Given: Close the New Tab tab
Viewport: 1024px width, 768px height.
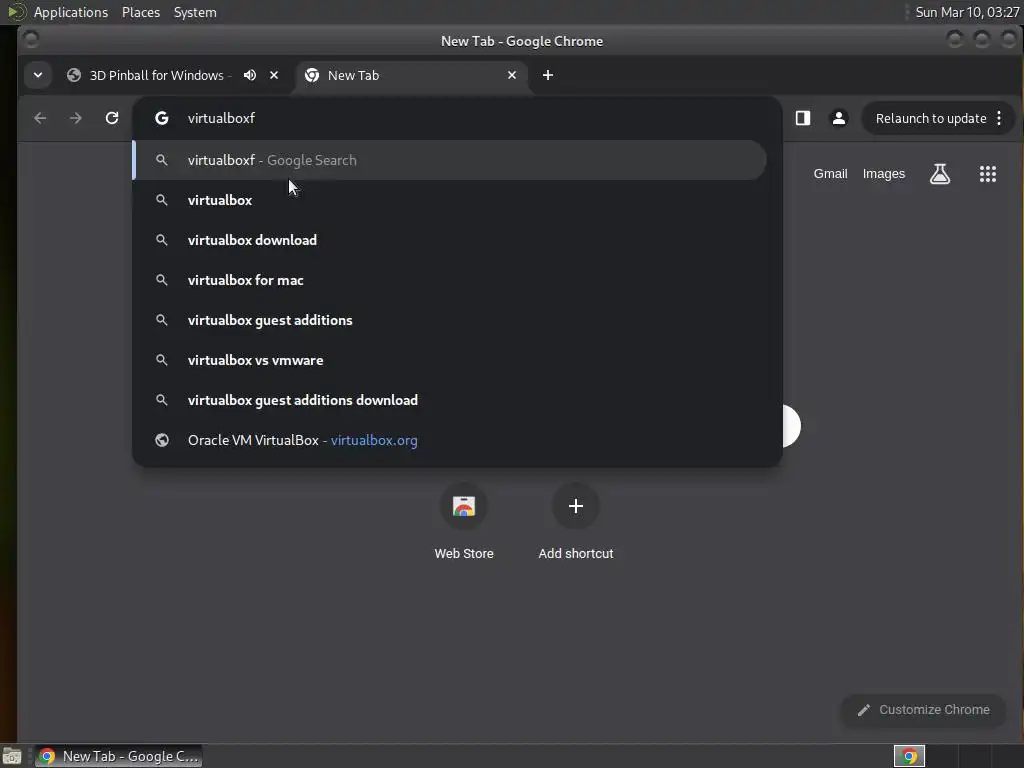Looking at the screenshot, I should 512,75.
